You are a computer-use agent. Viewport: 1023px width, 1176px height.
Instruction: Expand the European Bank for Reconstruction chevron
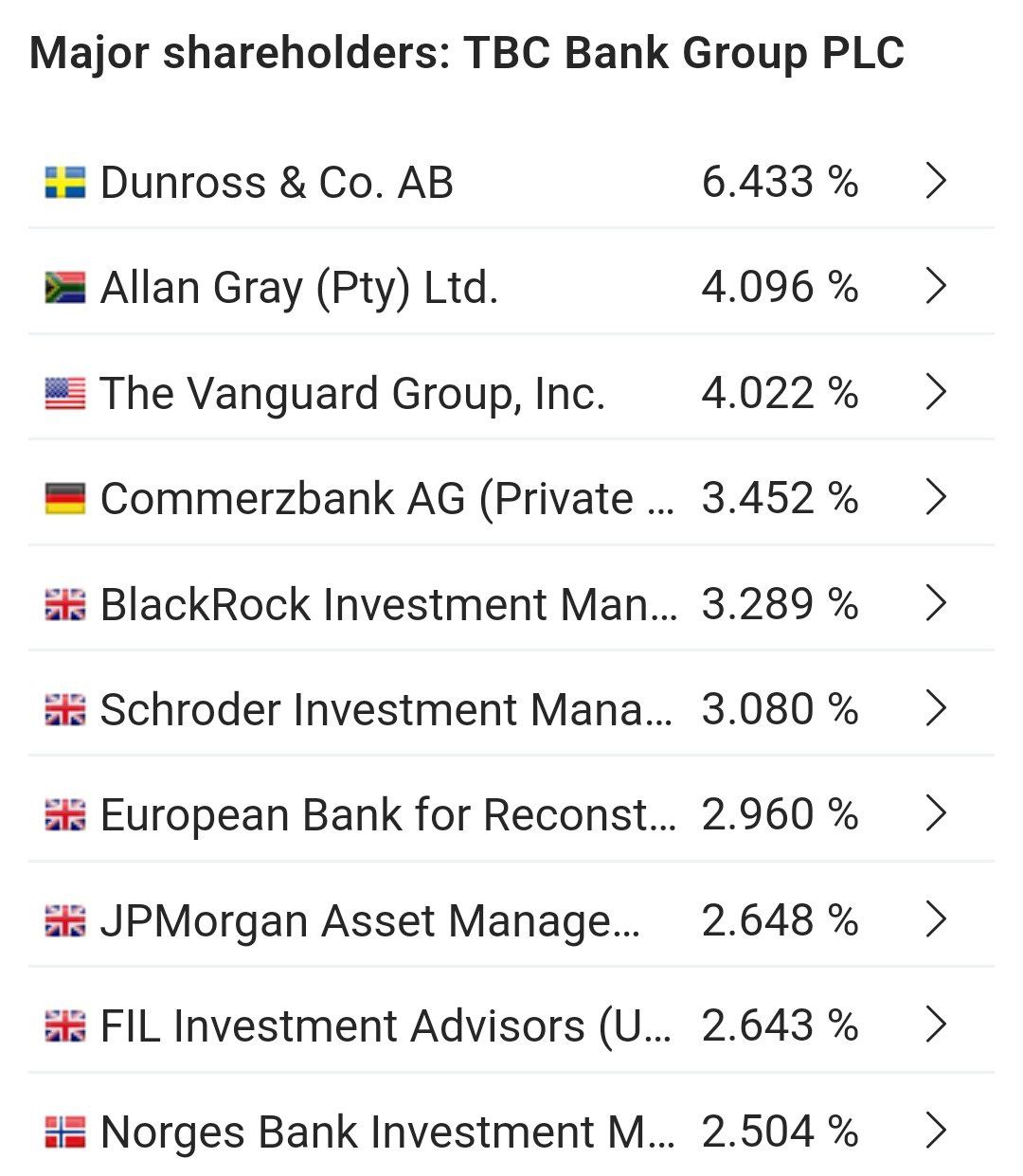coord(935,813)
